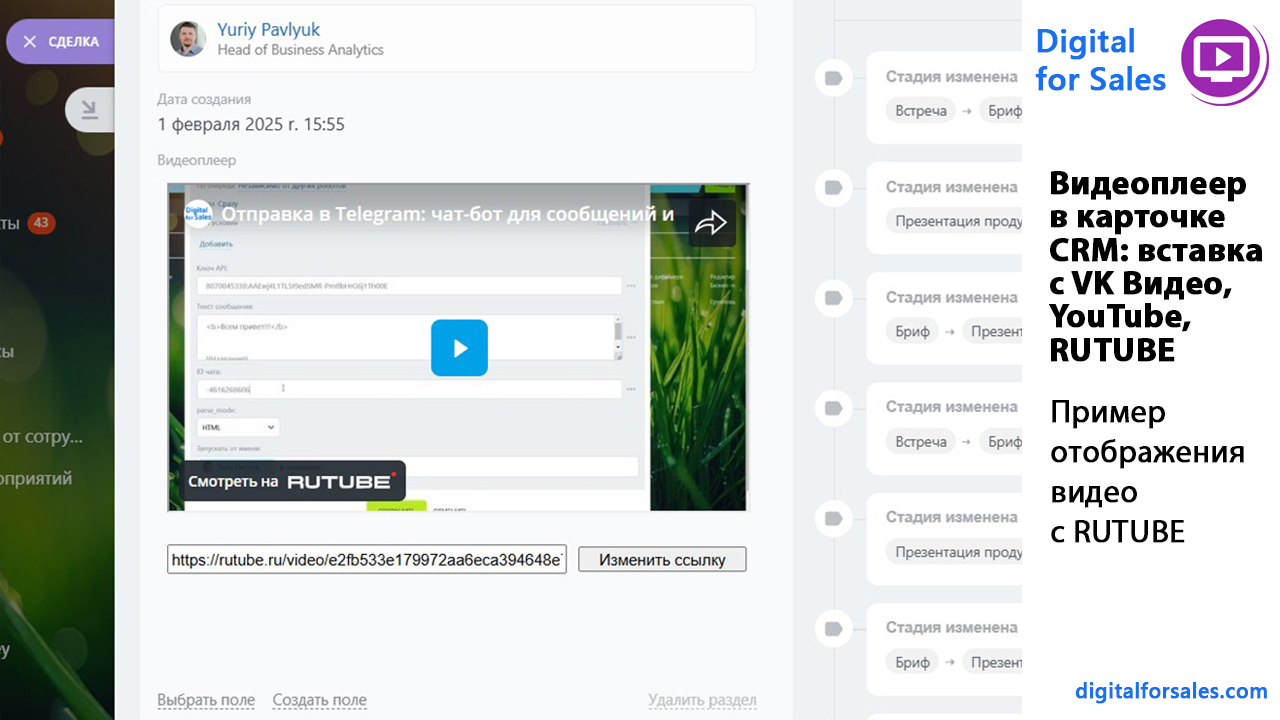This screenshot has height=720, width=1280.
Task: Click 'Digital for Sales' brand text
Action: pyautogui.click(x=1101, y=60)
